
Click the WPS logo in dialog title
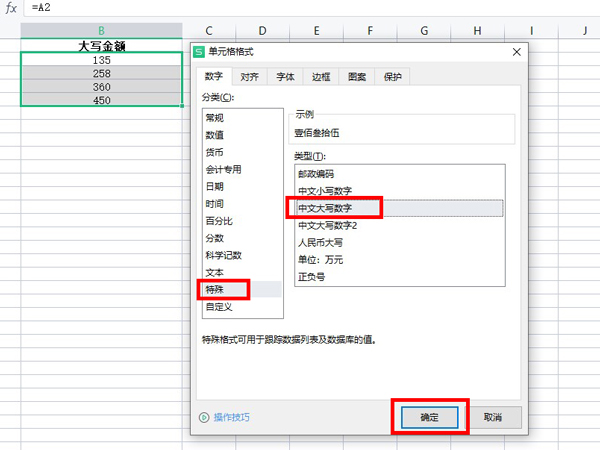tap(199, 52)
